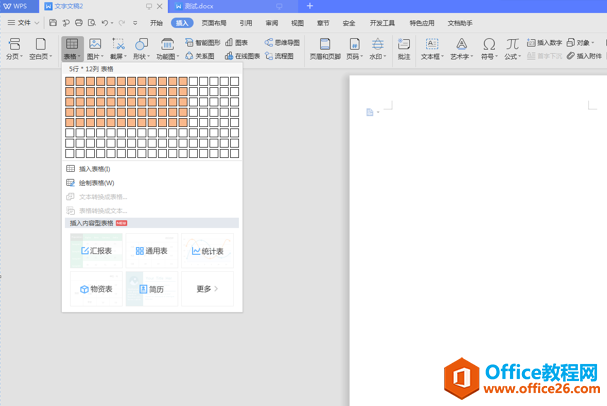Open the 图片 (Picture) insert tool
The image size is (607, 406).
pyautogui.click(x=95, y=49)
